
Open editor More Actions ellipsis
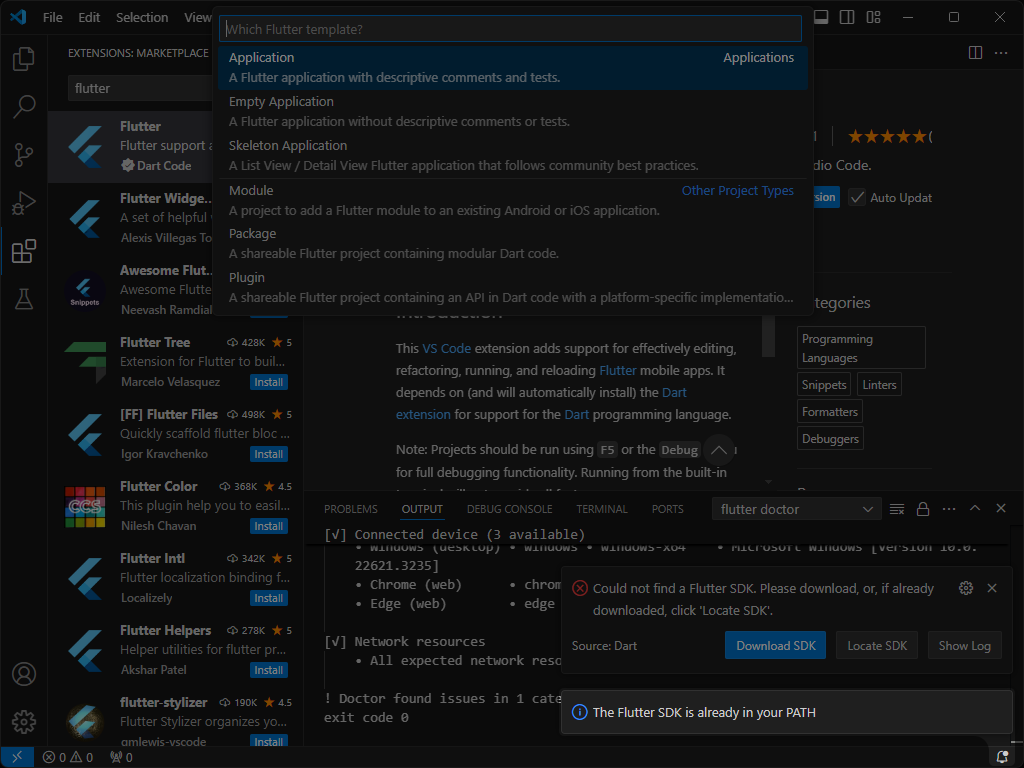[x=1001, y=53]
